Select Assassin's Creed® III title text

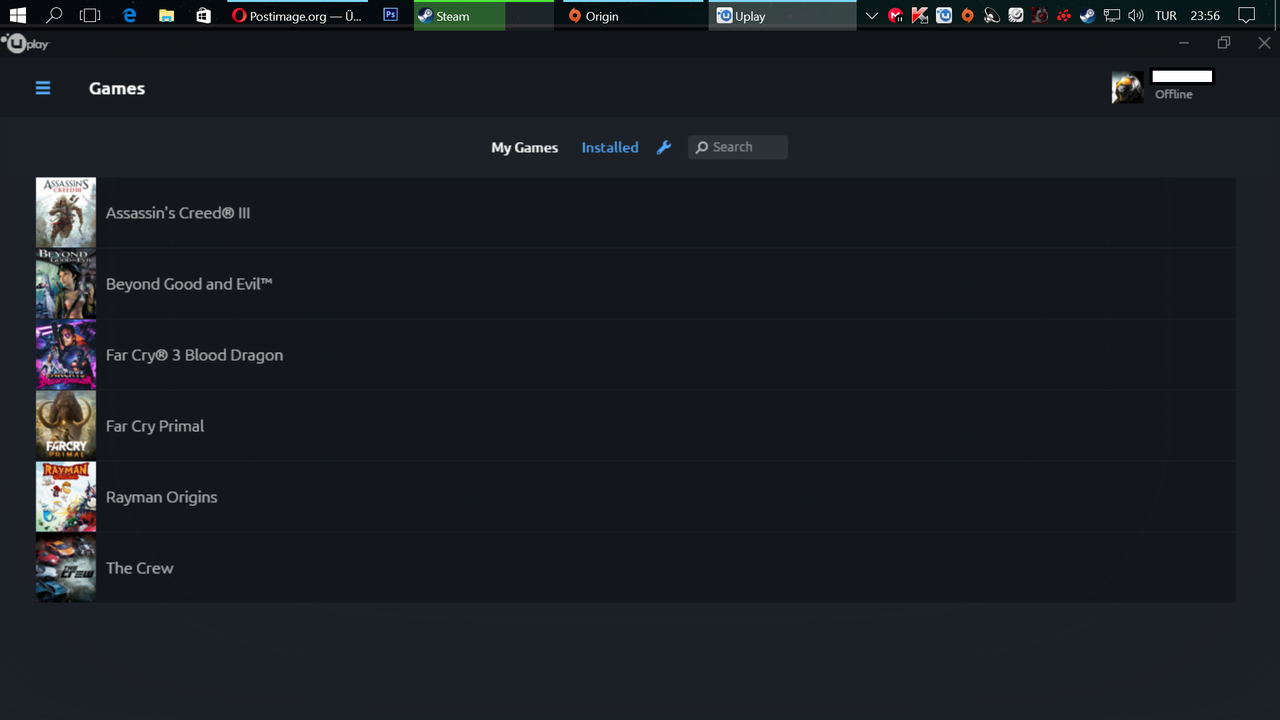coord(178,213)
